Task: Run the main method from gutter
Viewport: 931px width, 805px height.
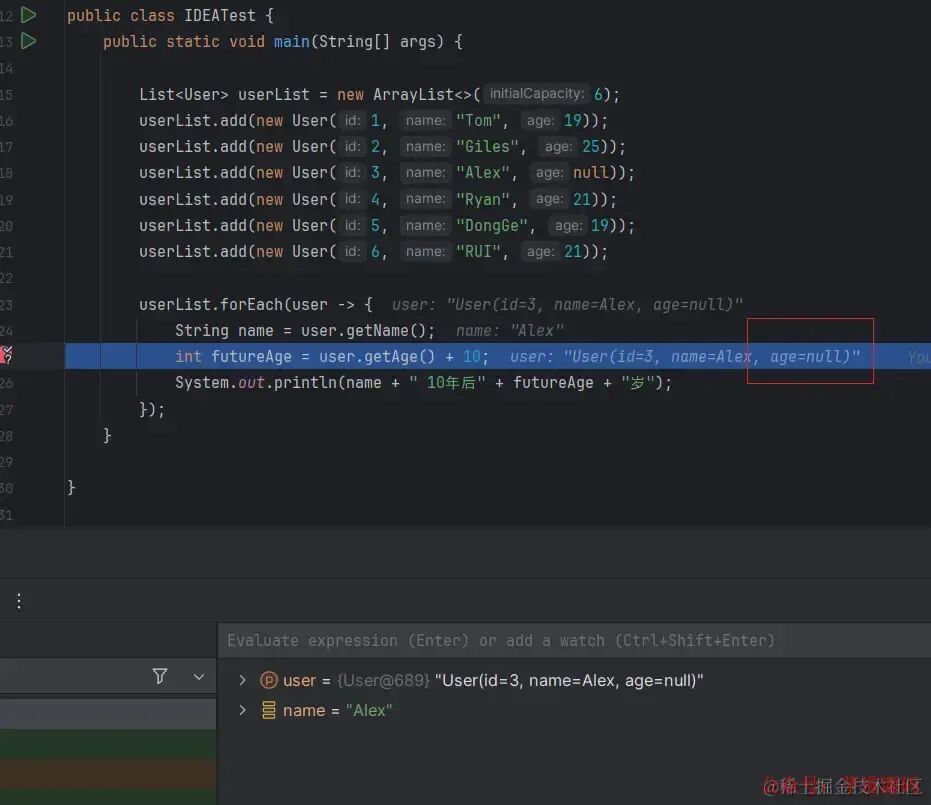Action: (x=28, y=41)
